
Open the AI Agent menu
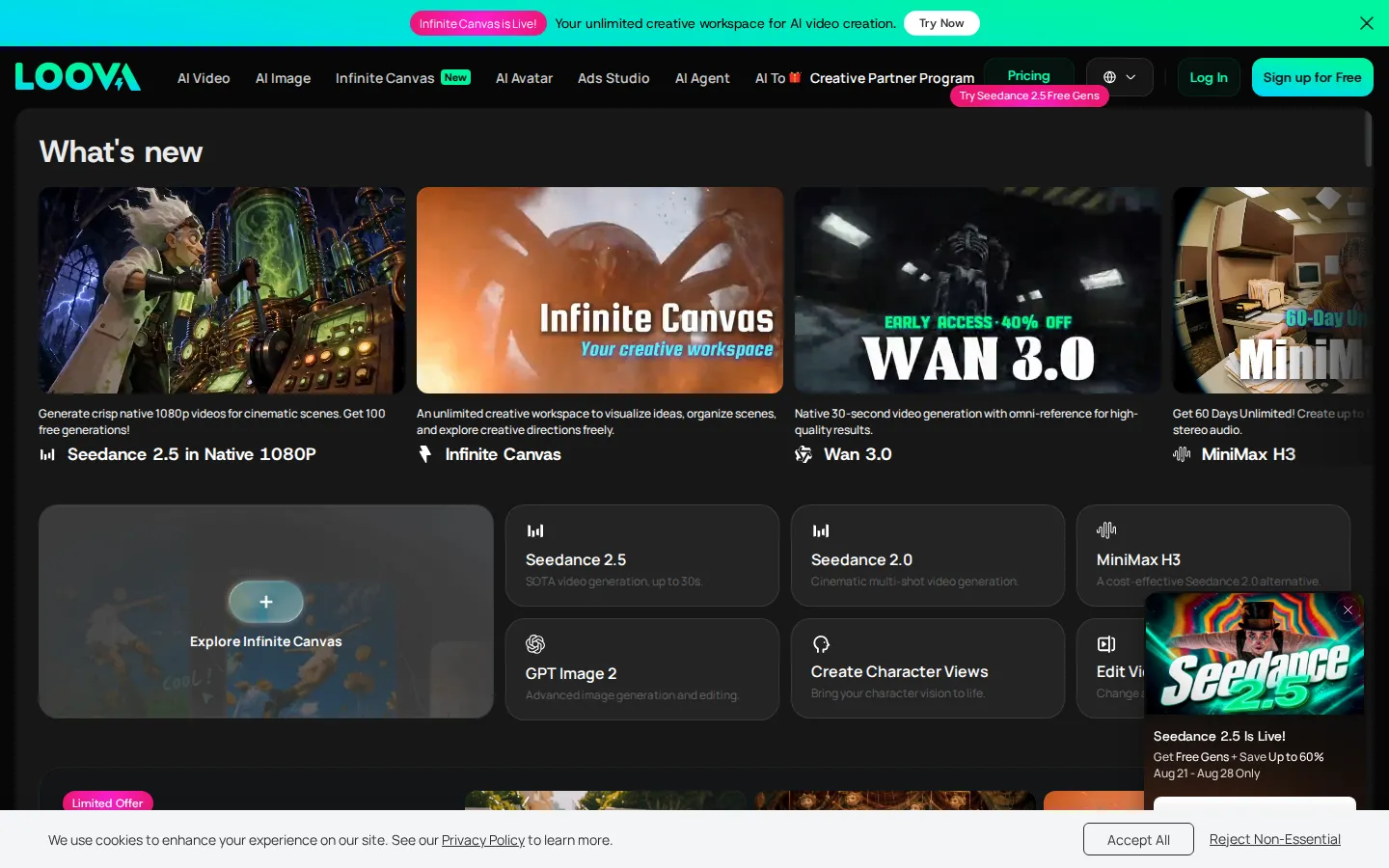pos(702,78)
